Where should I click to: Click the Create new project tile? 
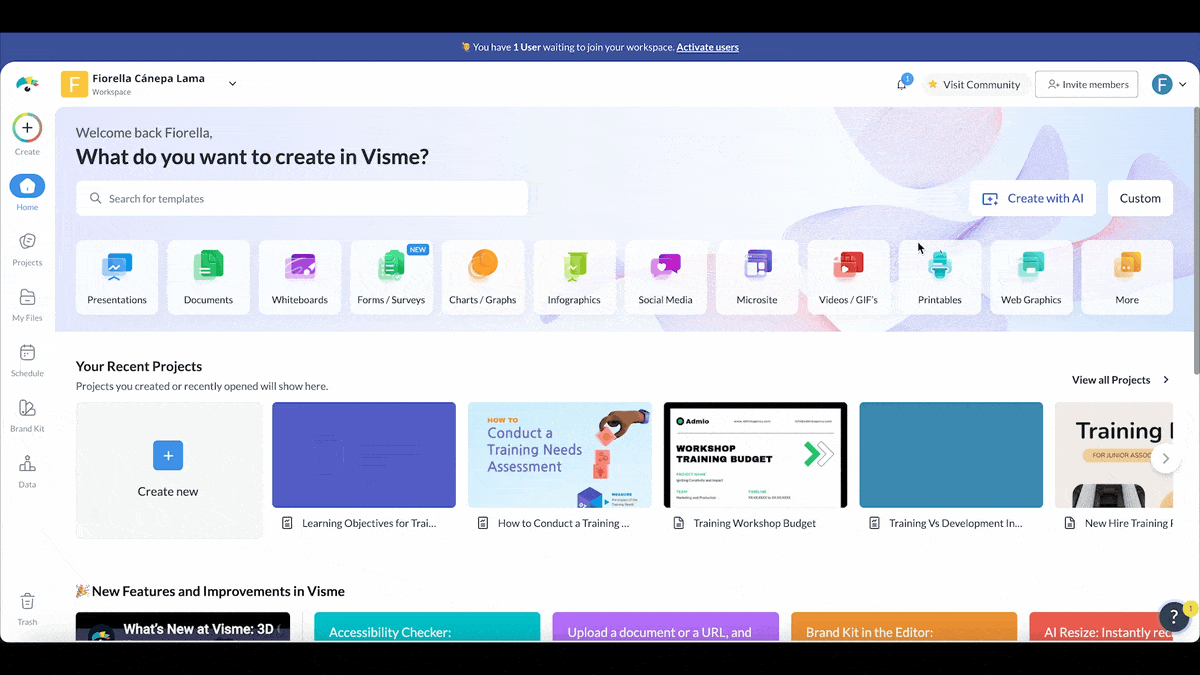pos(168,470)
